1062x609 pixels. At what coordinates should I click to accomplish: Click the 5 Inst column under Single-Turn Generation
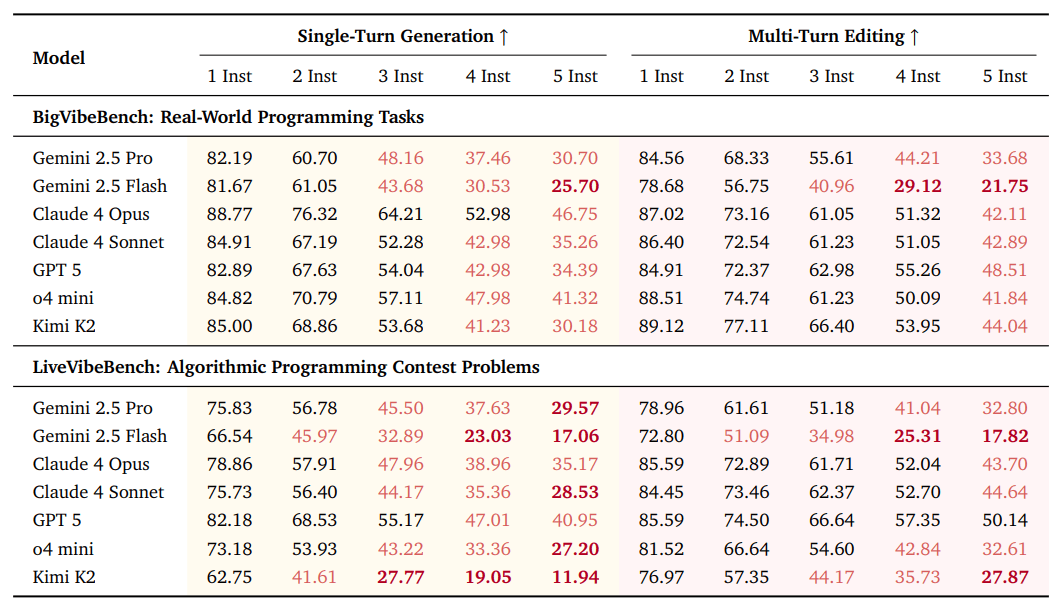point(575,76)
